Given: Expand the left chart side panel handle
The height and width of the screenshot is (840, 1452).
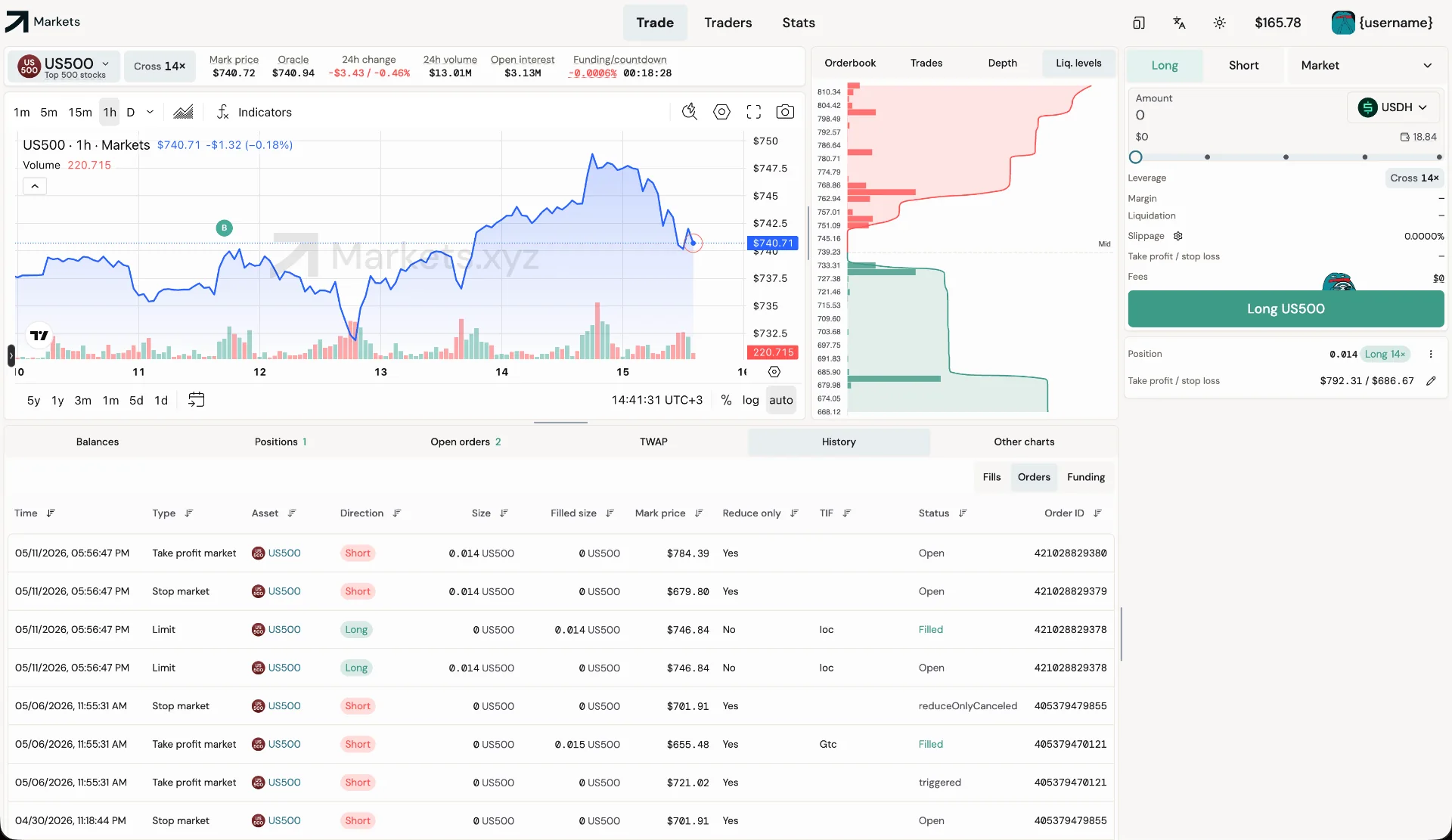Looking at the screenshot, I should (11, 355).
